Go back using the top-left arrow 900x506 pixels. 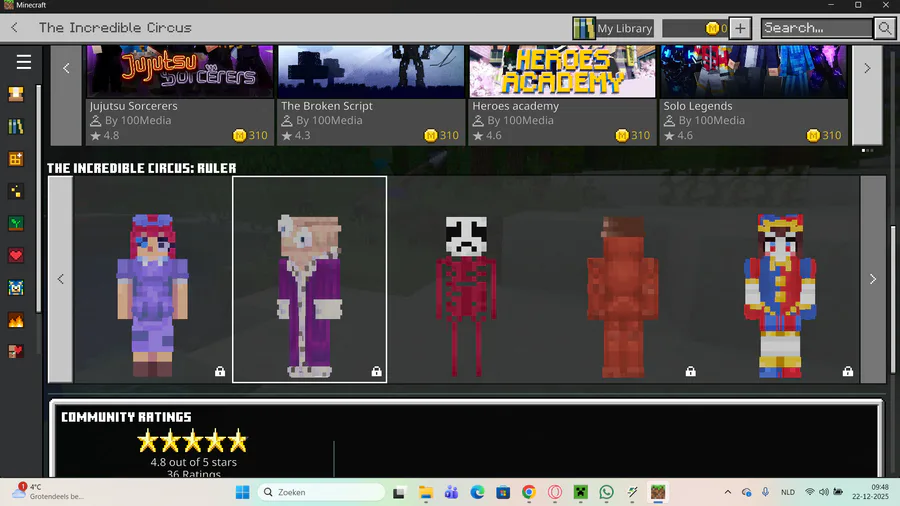click(x=14, y=28)
